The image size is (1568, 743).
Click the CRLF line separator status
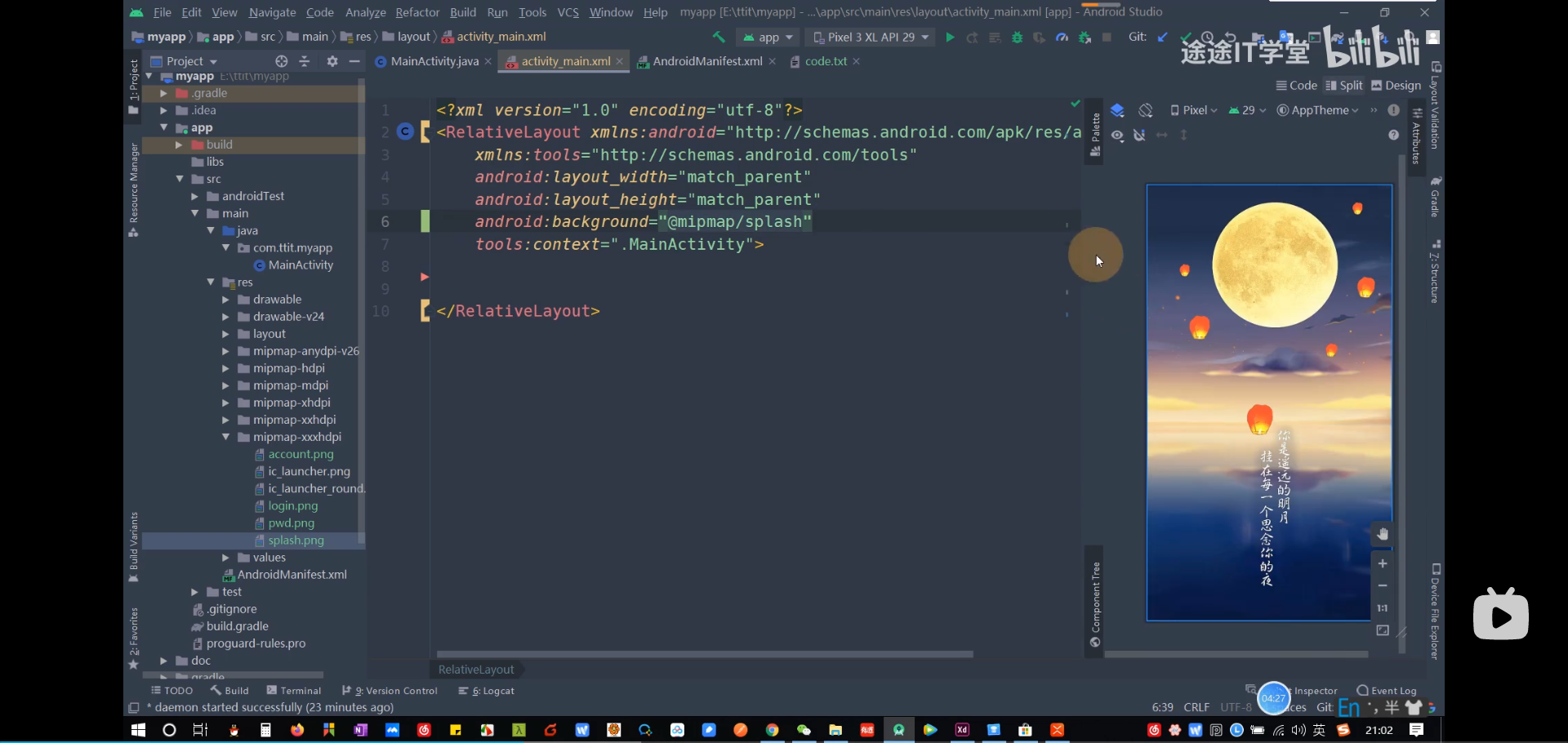(1196, 707)
